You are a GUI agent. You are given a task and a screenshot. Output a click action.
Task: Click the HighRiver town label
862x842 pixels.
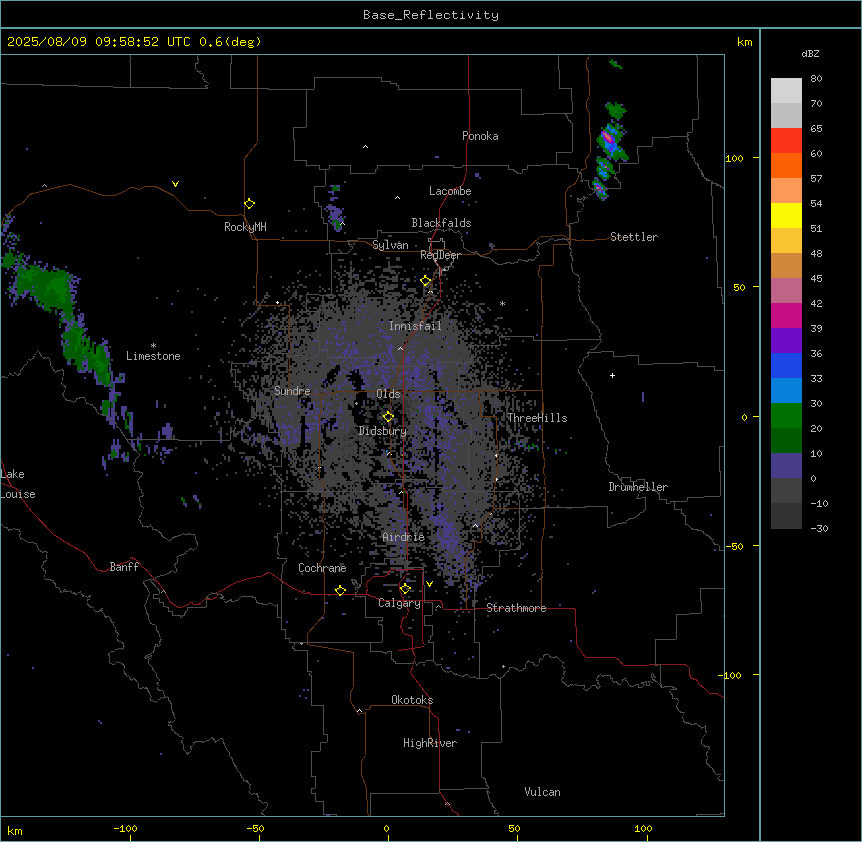[430, 743]
